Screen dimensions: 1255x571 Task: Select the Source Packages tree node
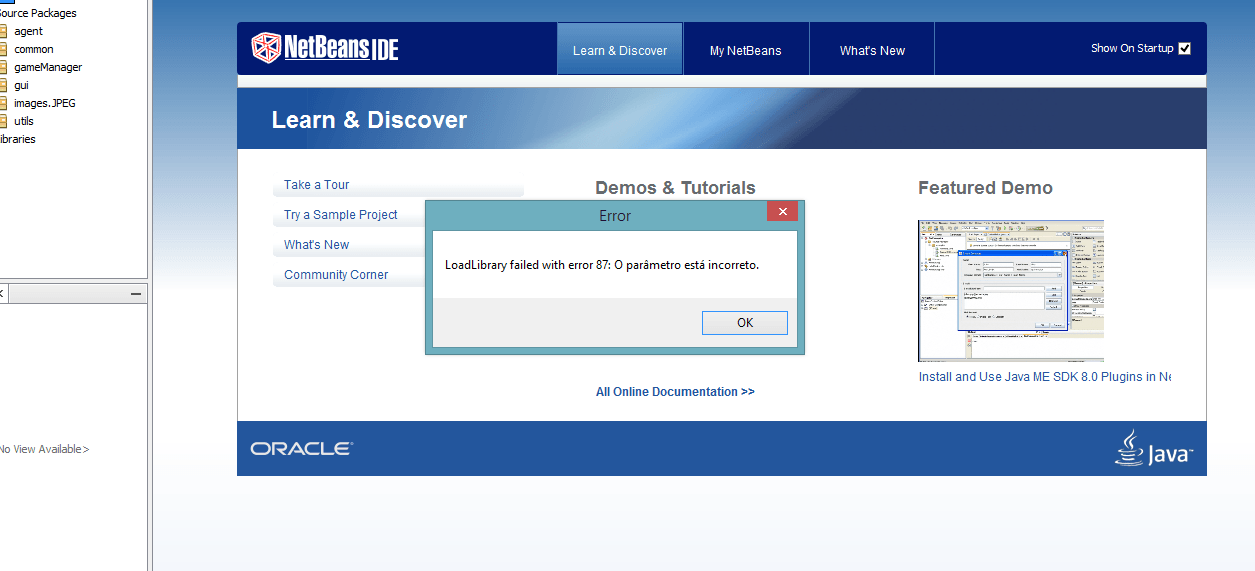(x=38, y=13)
